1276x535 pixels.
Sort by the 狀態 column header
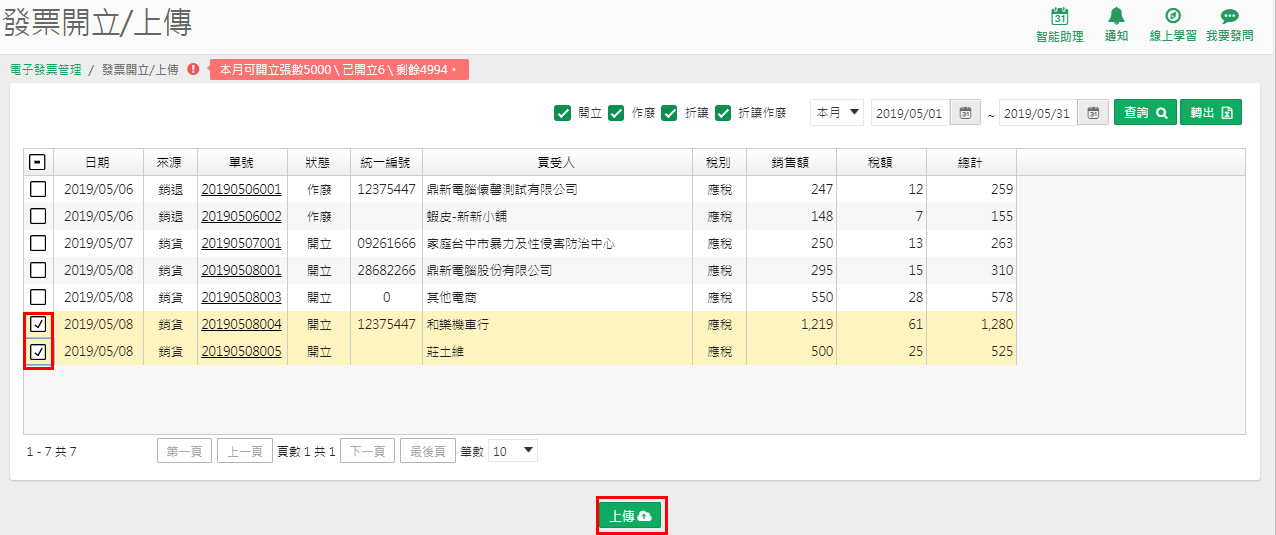[x=319, y=162]
